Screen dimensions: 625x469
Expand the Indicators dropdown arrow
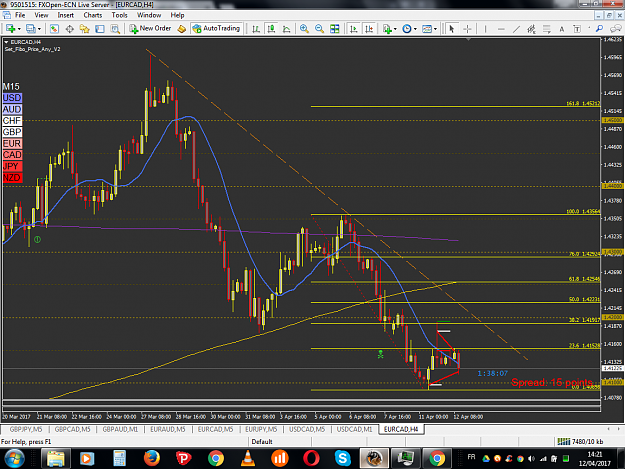tap(395, 29)
